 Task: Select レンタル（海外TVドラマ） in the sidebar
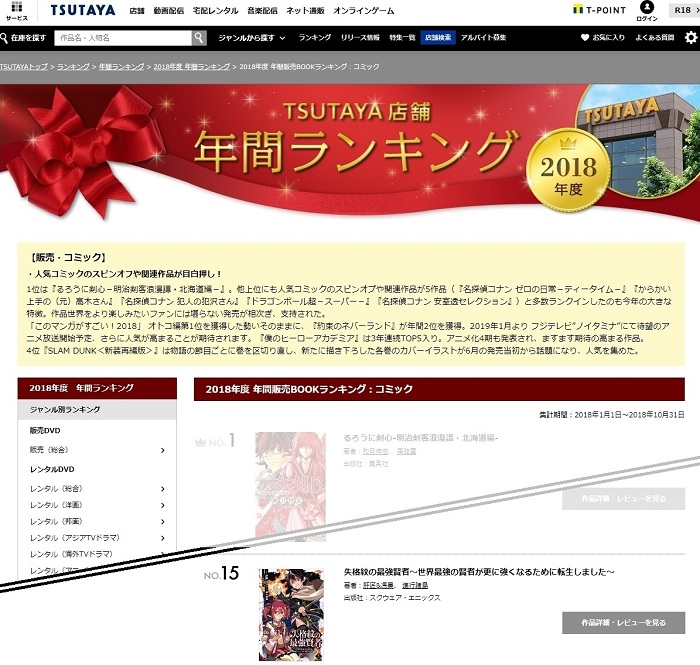click(x=71, y=554)
